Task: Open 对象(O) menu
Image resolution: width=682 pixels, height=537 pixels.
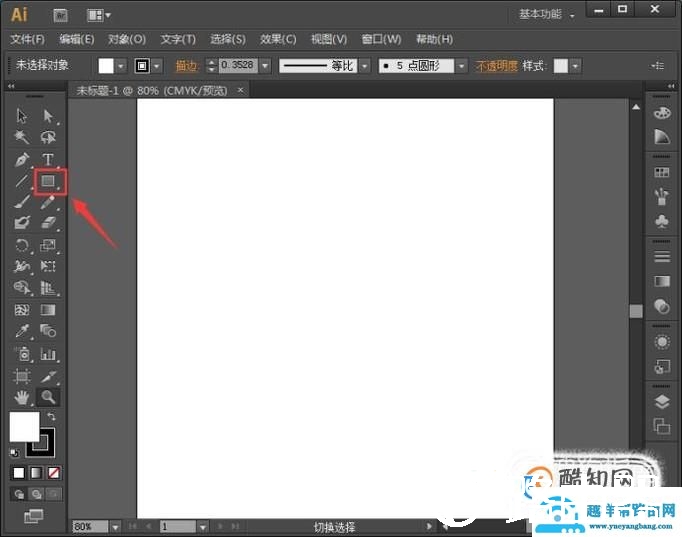Action: tap(127, 40)
